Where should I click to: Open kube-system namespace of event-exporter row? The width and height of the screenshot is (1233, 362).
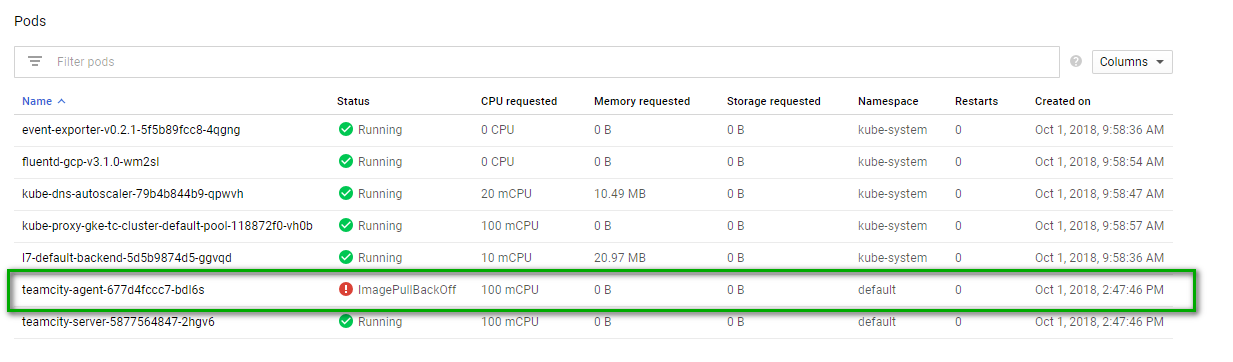[x=892, y=130]
